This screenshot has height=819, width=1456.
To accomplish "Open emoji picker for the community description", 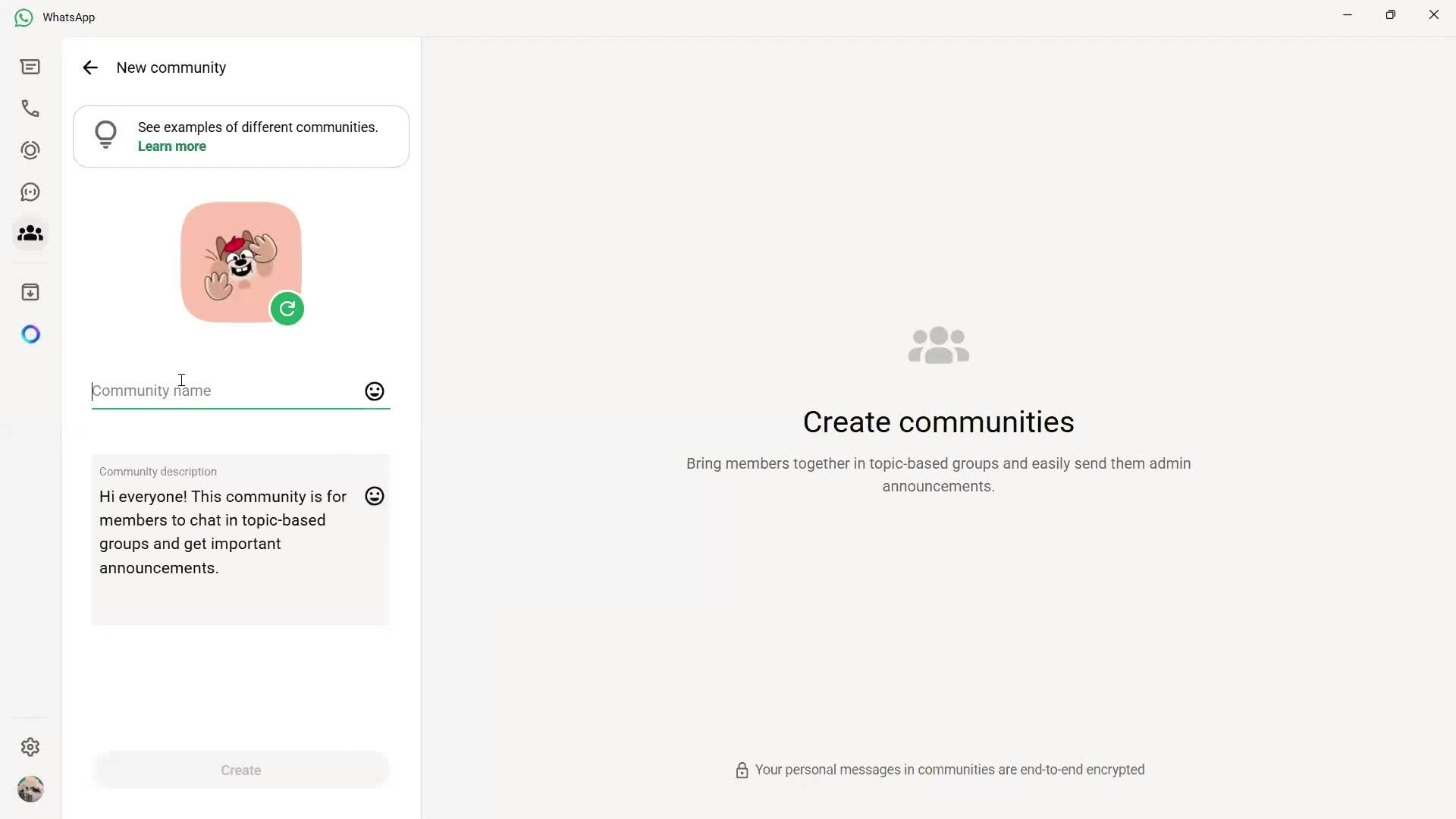I will (373, 495).
